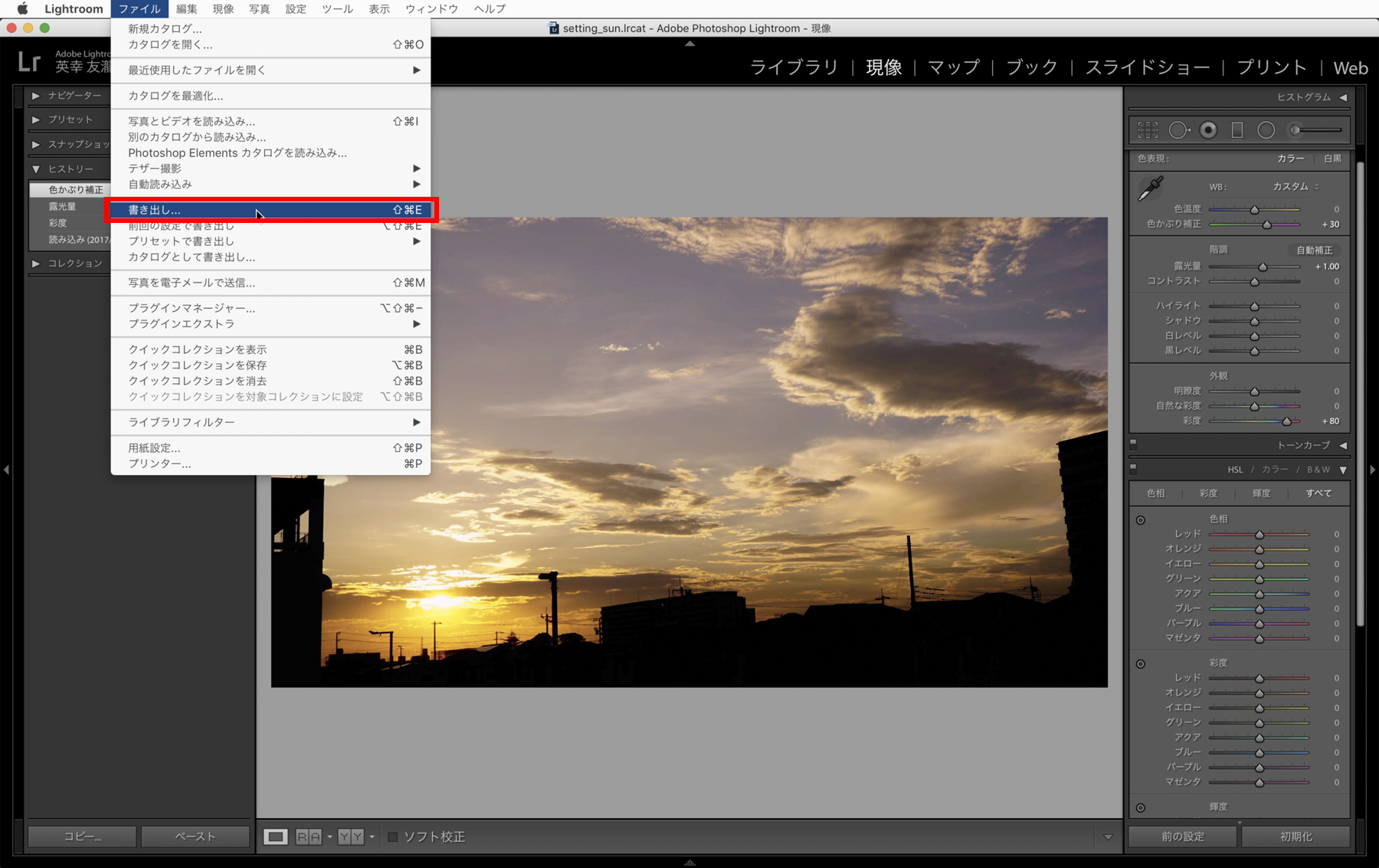Toggle the HSL panel on/off switch

tap(1134, 468)
